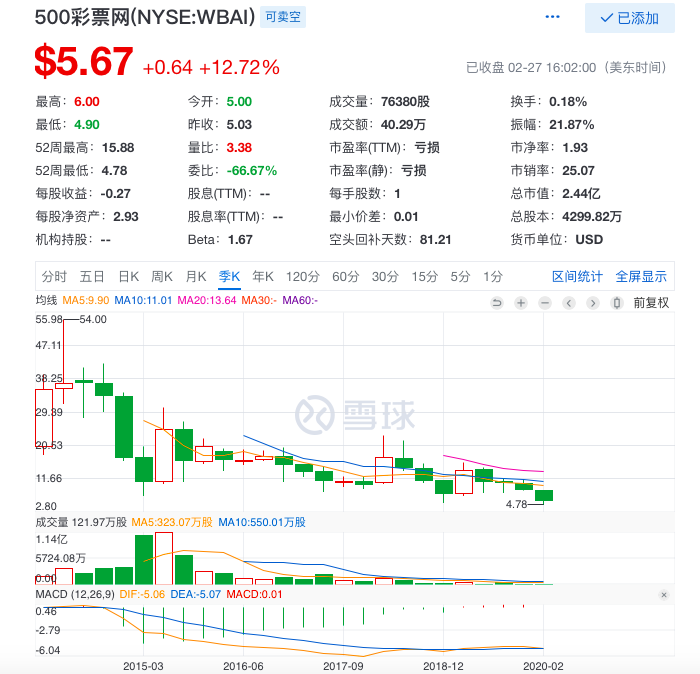This screenshot has height=674, width=700.
Task: Zoom in the K-line chart
Action: (521, 302)
